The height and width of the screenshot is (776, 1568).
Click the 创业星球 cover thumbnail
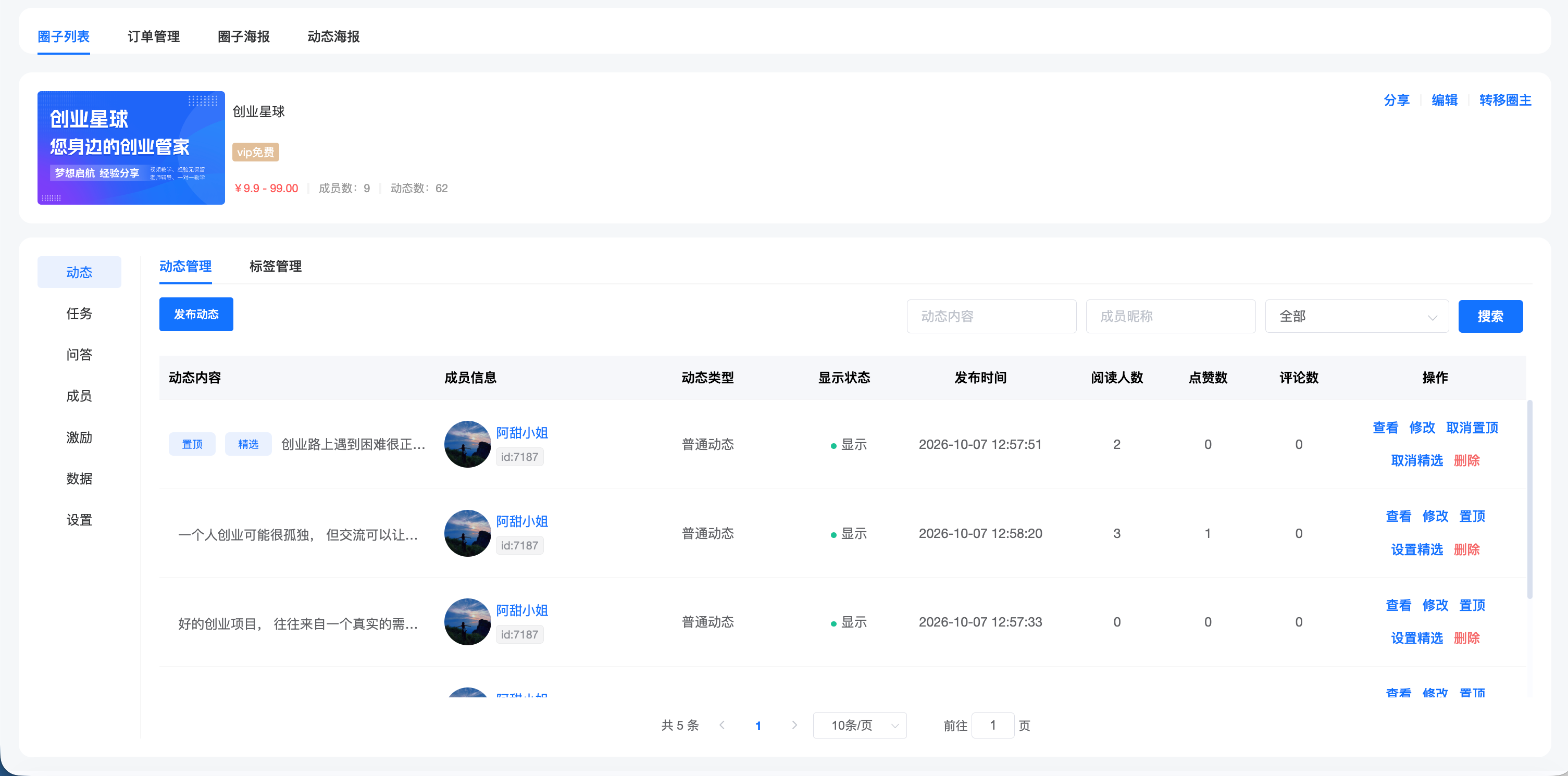tap(131, 148)
